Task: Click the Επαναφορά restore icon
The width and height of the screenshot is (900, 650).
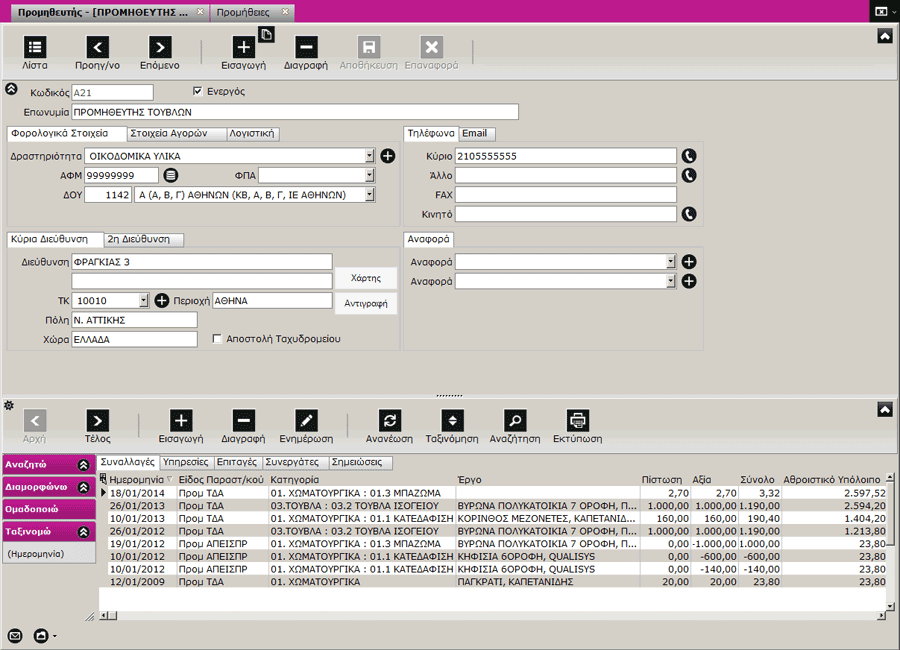Action: point(432,47)
